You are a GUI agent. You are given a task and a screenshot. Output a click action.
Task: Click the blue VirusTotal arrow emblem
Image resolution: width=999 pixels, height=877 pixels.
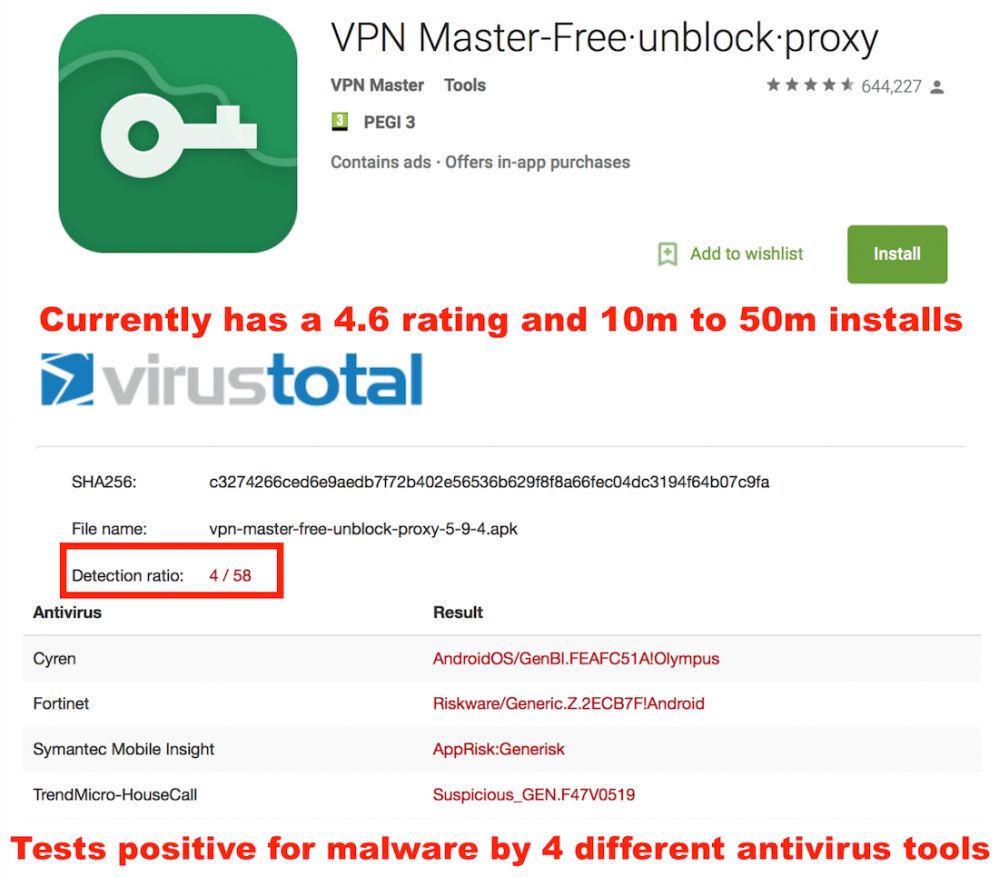coord(67,380)
